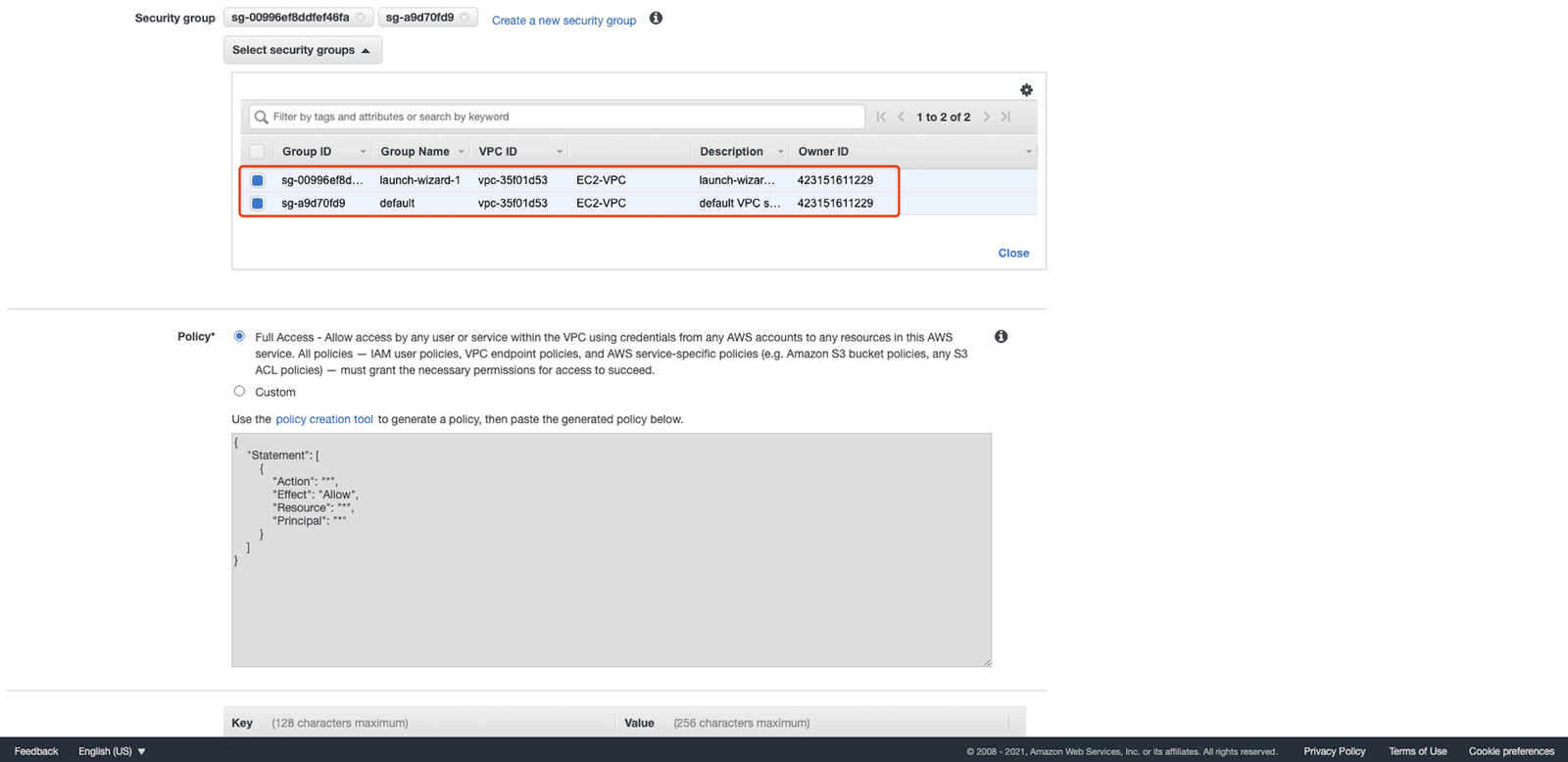
Task: Open the English (US) language selector
Action: click(x=112, y=751)
